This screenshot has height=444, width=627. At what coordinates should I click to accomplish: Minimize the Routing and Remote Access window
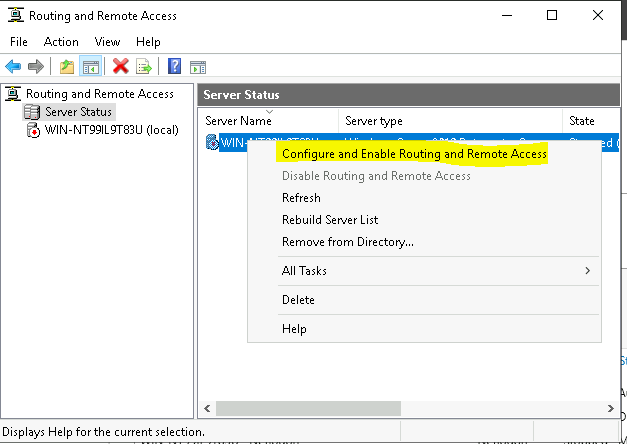pyautogui.click(x=507, y=16)
